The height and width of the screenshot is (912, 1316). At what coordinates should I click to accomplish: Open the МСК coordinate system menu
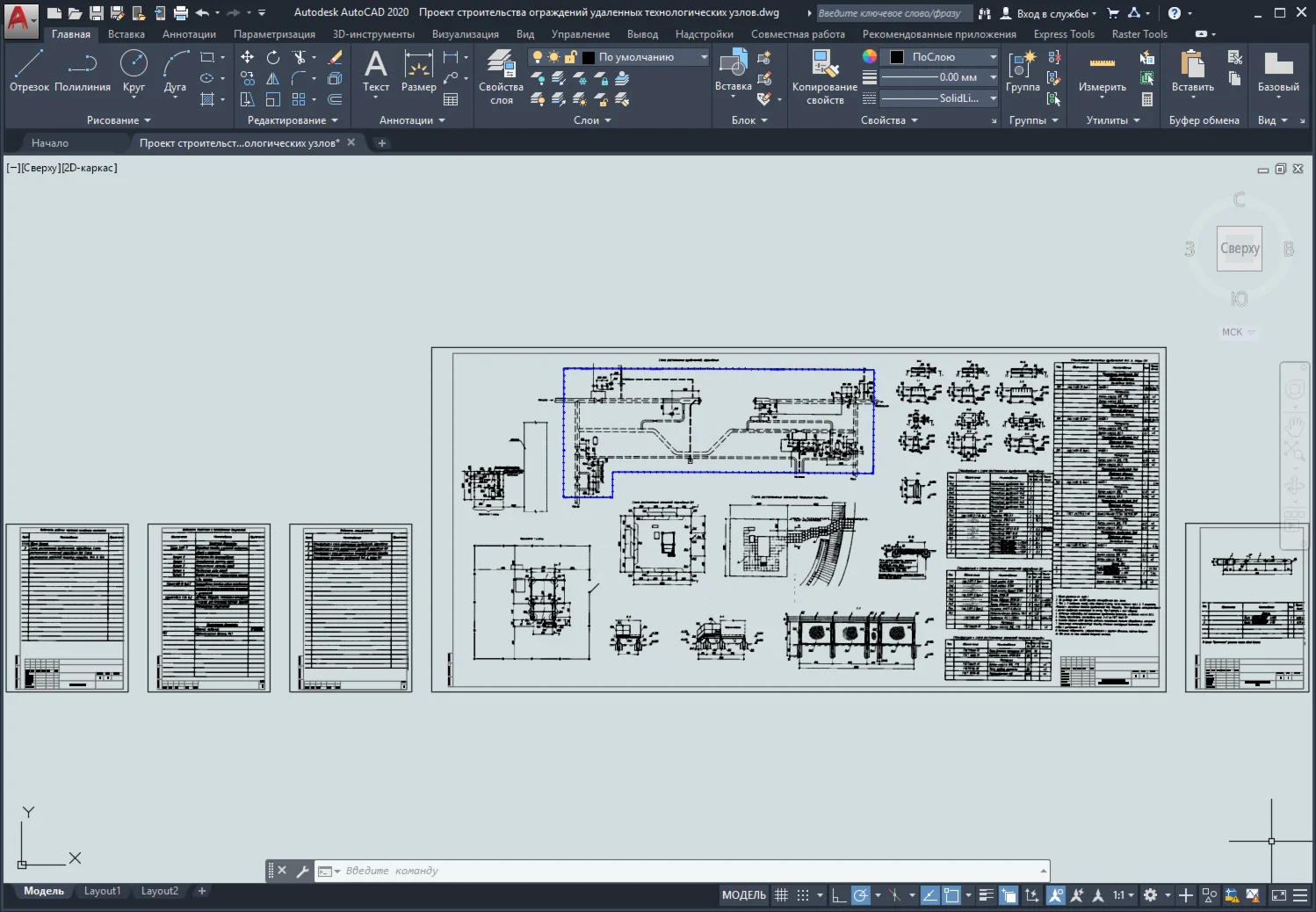tap(1239, 332)
